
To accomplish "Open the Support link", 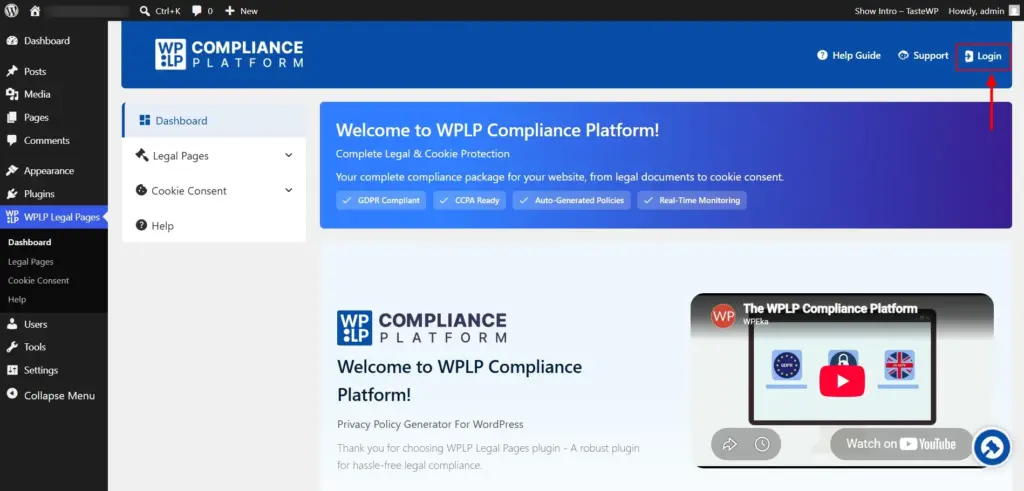I will (923, 55).
